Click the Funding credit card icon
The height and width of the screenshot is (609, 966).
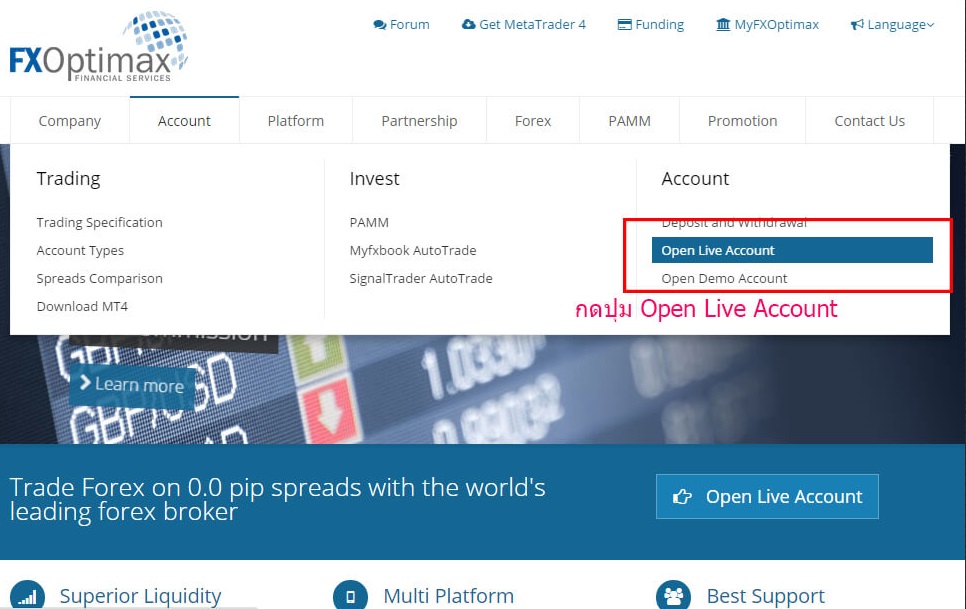(x=625, y=25)
